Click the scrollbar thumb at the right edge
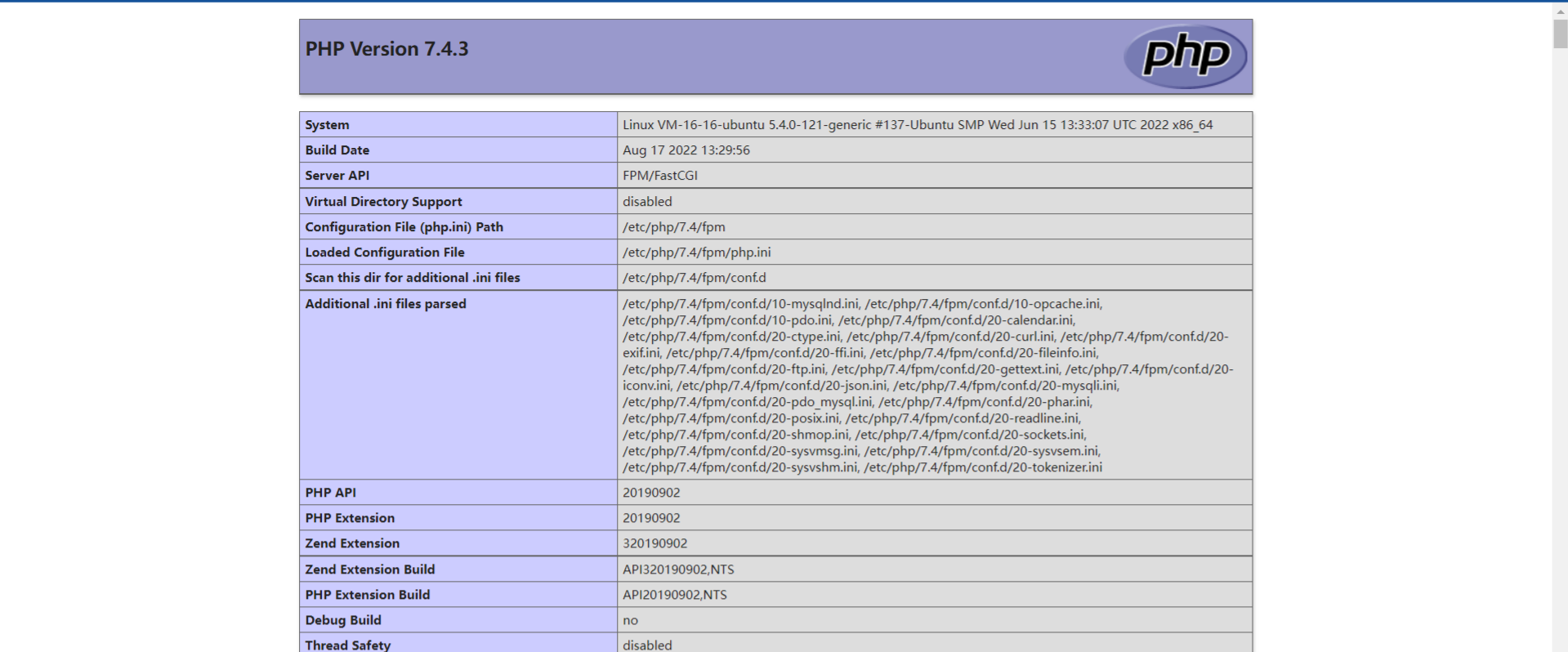 tap(1560, 34)
